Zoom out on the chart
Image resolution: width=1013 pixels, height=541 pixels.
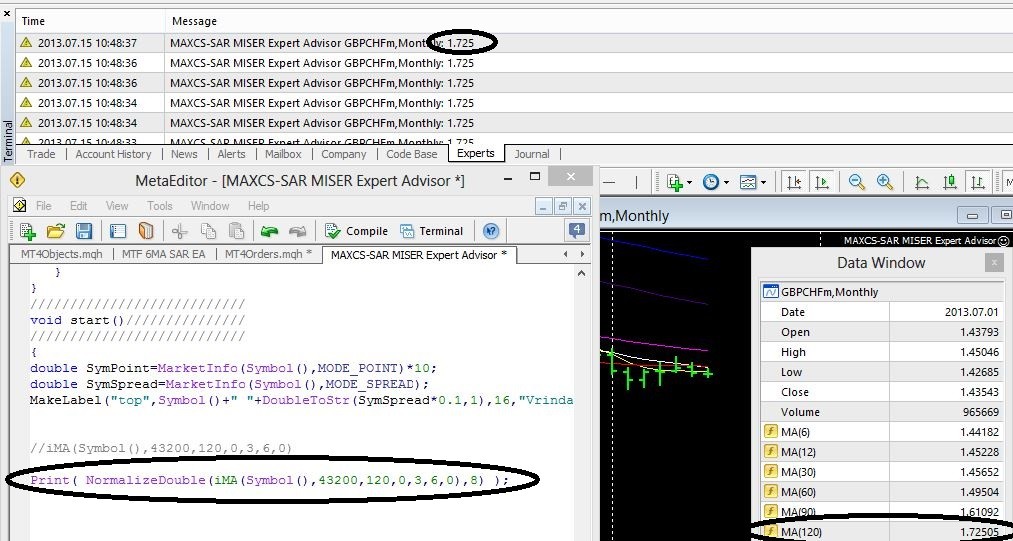pyautogui.click(x=857, y=182)
